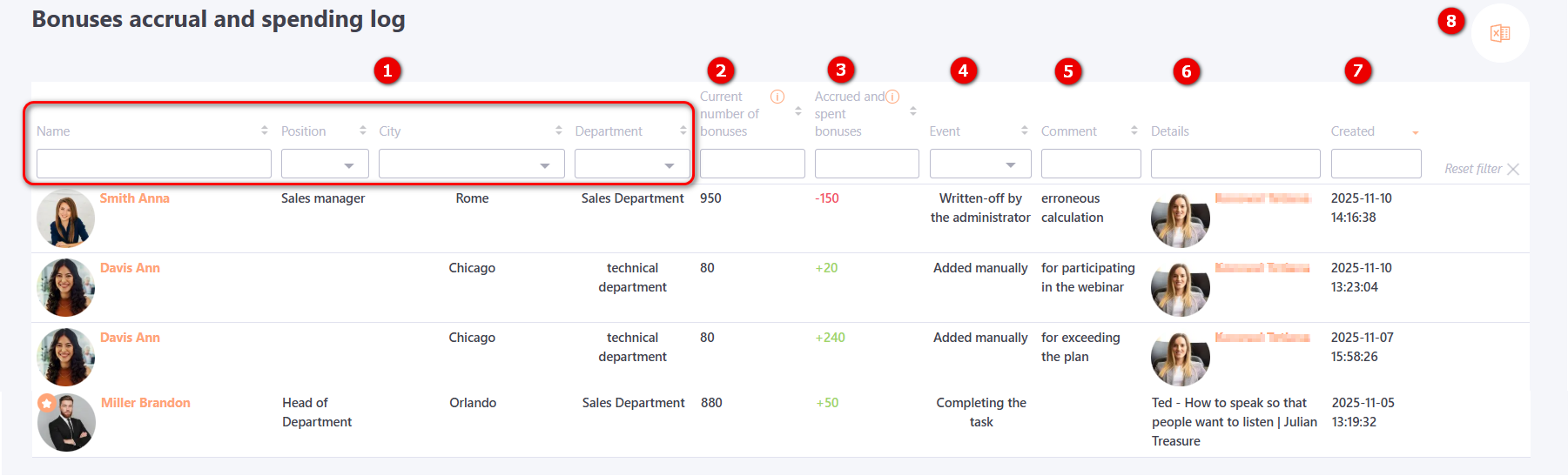Click the Name filter input field
The image size is (1568, 476).
coord(153,164)
